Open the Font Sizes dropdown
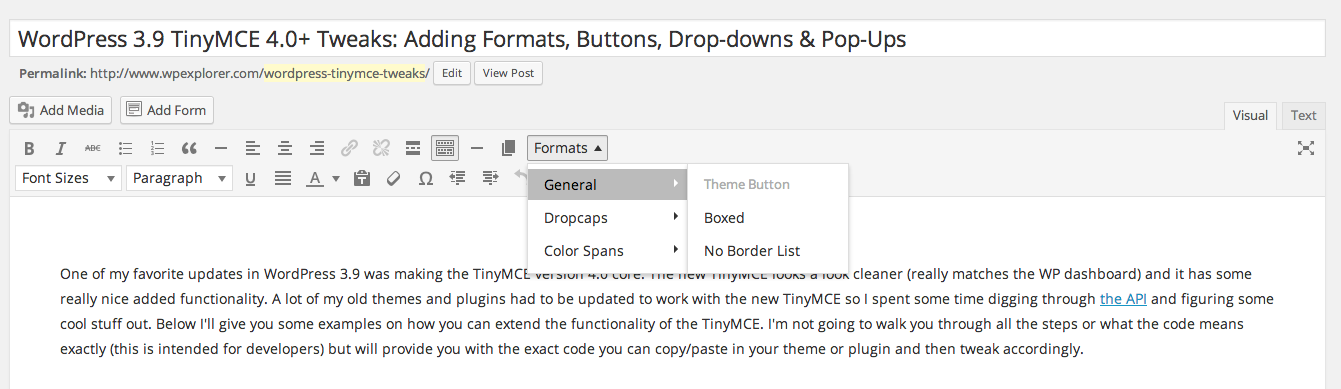 (x=69, y=178)
